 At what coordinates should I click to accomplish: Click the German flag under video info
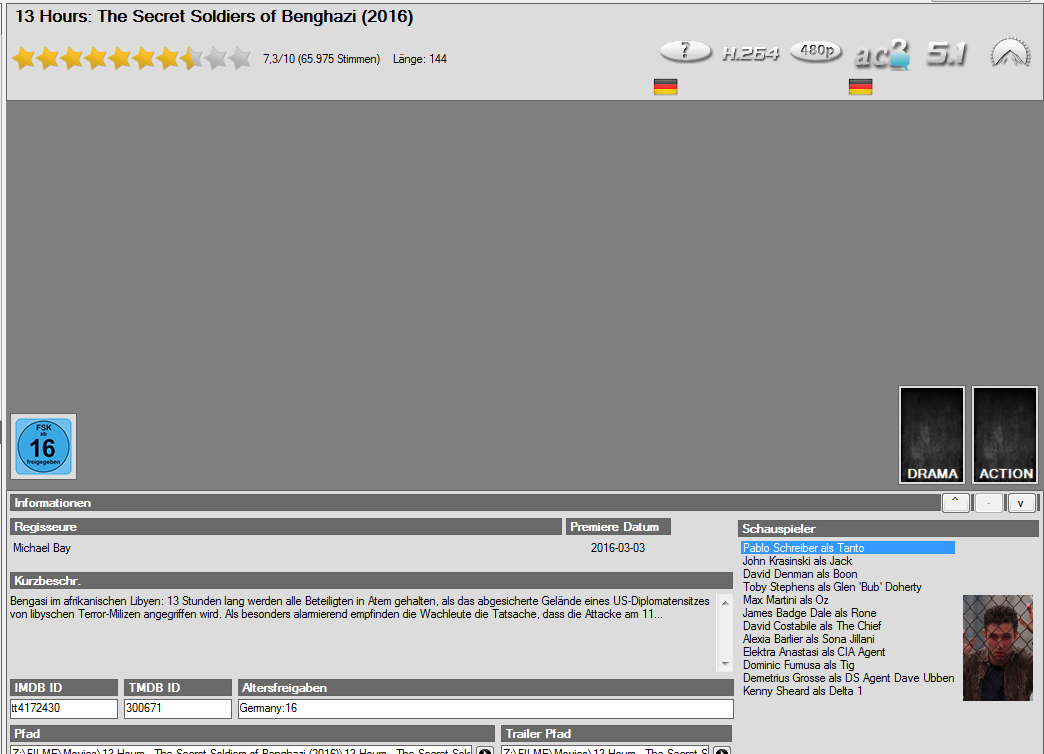point(666,87)
